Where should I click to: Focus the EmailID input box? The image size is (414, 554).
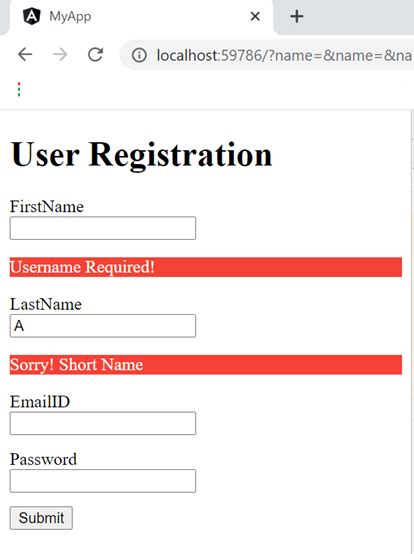[x=103, y=423]
